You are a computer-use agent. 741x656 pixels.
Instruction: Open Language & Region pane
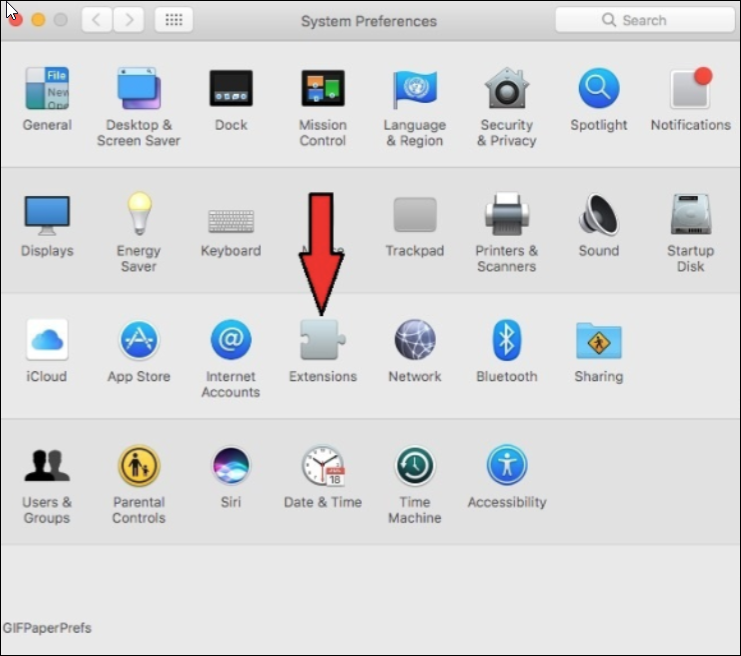[414, 88]
